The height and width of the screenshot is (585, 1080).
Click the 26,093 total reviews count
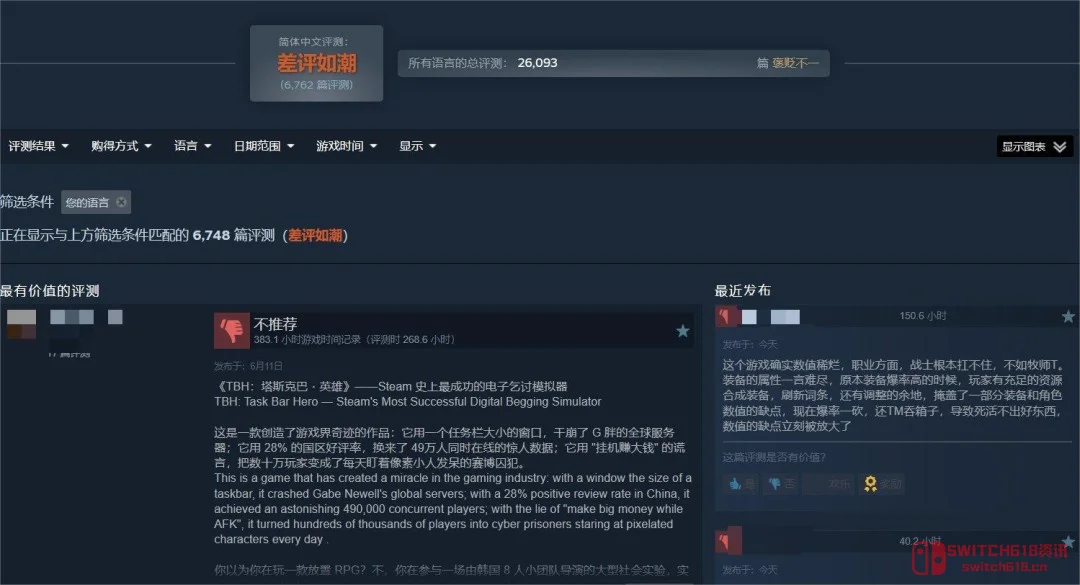(x=537, y=63)
